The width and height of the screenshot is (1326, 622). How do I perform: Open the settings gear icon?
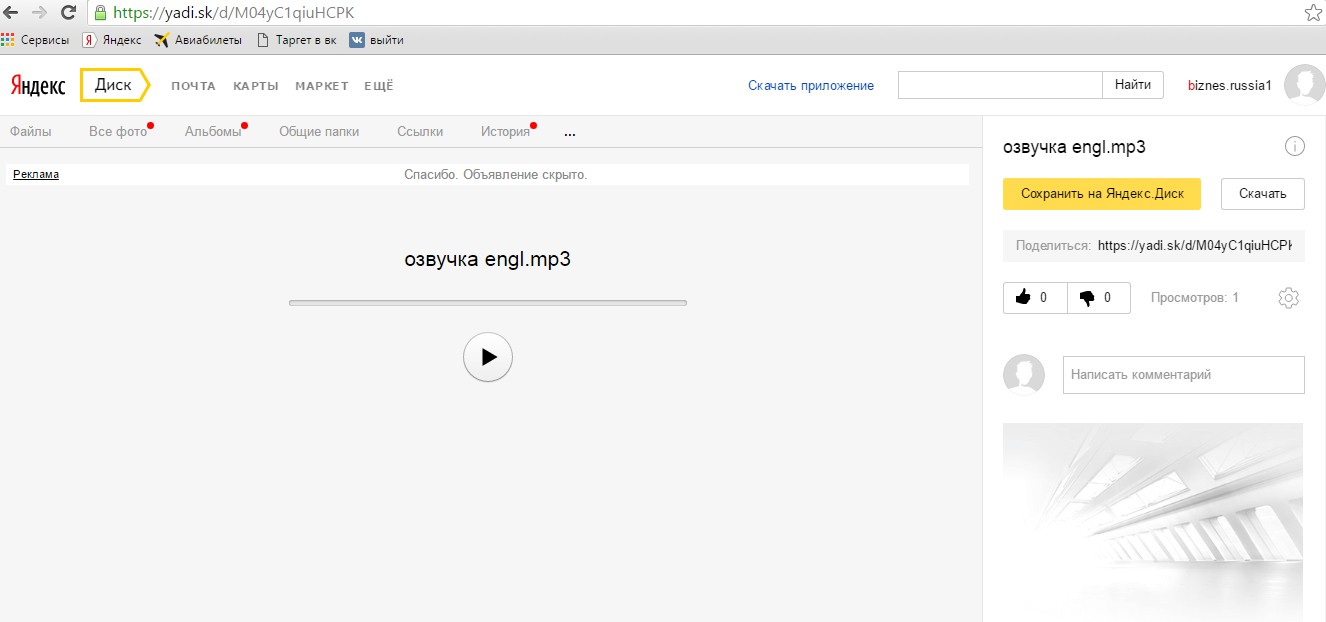[x=1288, y=298]
